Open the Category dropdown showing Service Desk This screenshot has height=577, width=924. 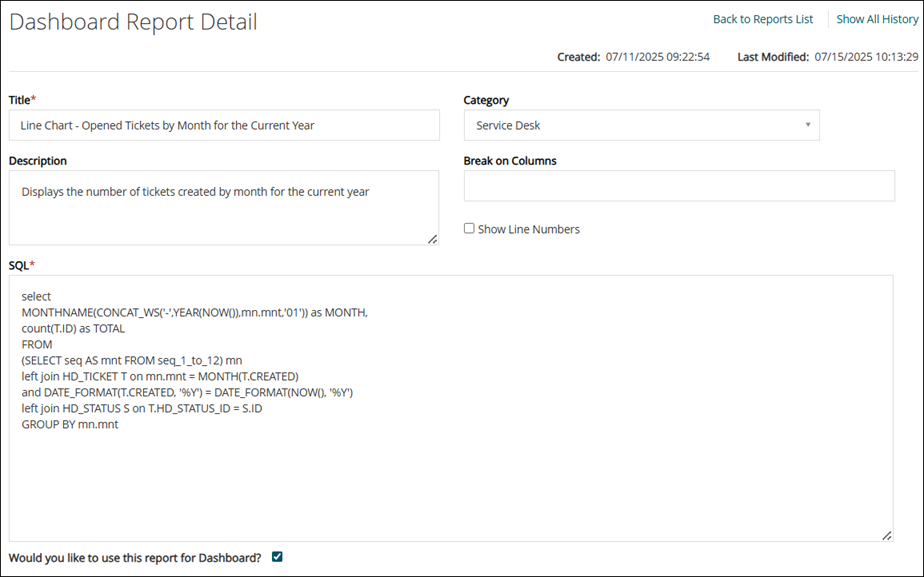(641, 125)
